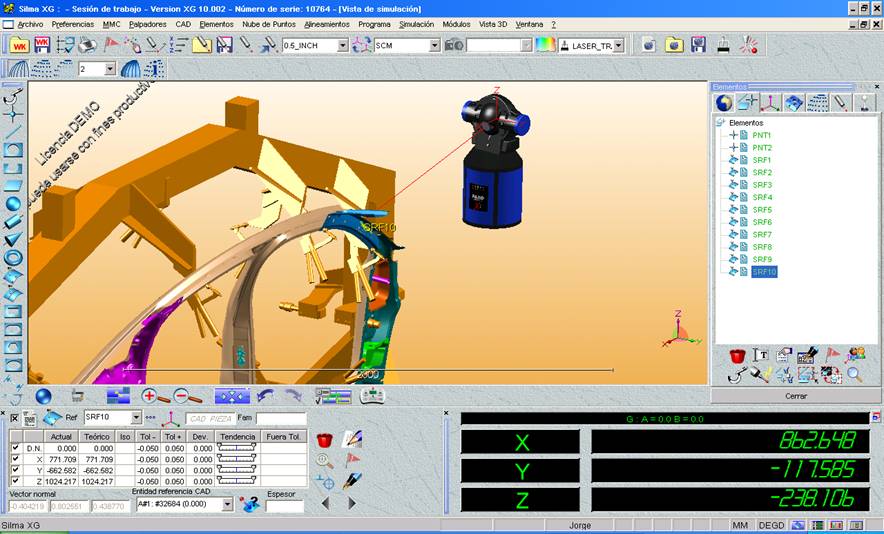The image size is (884, 534).
Task: Toggle the D.N. row checkbox
Action: (x=16, y=448)
